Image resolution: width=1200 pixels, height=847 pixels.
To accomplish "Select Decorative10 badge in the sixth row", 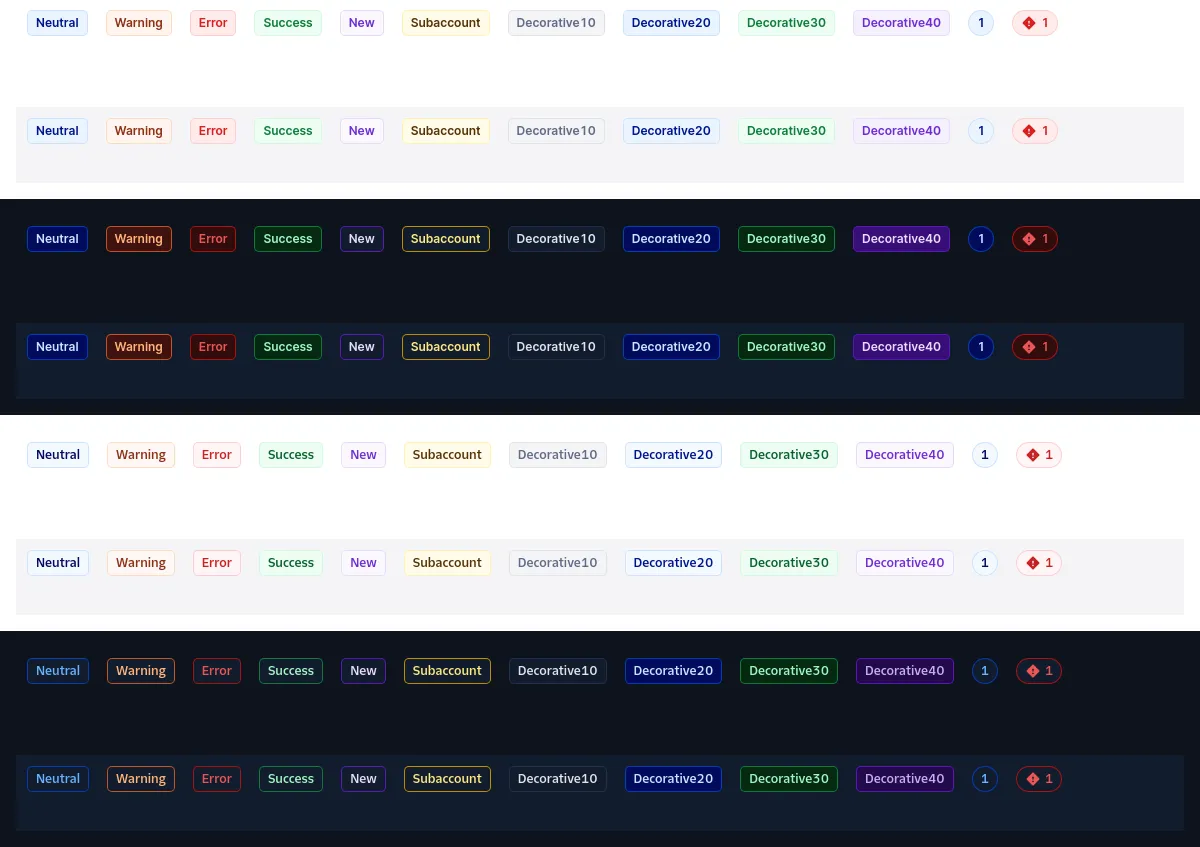I will point(558,563).
